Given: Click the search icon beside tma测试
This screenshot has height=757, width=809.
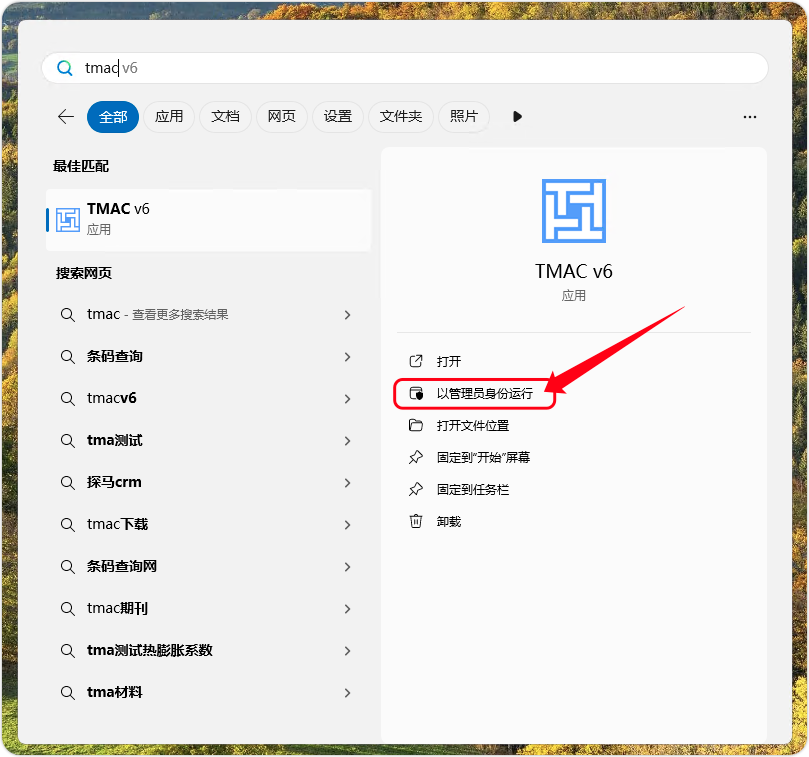Looking at the screenshot, I should 68,441.
